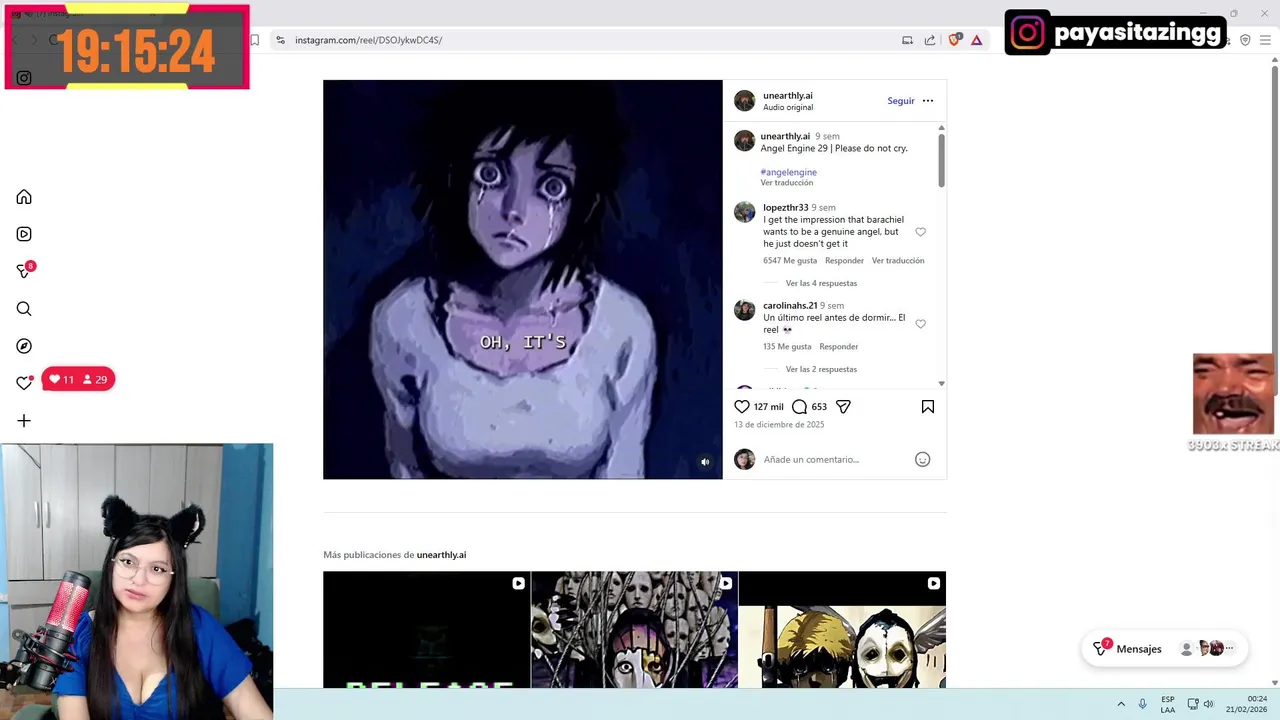Expand Ver las 2 respuestas
The image size is (1280, 720).
tap(821, 369)
